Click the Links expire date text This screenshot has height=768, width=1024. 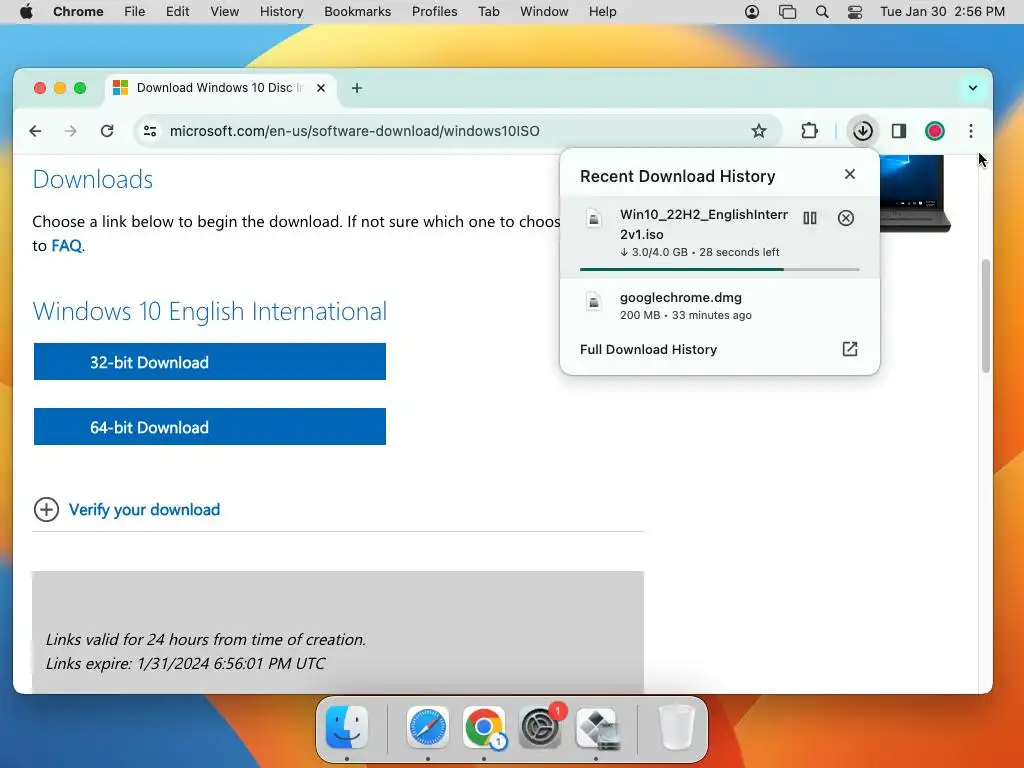pos(185,664)
